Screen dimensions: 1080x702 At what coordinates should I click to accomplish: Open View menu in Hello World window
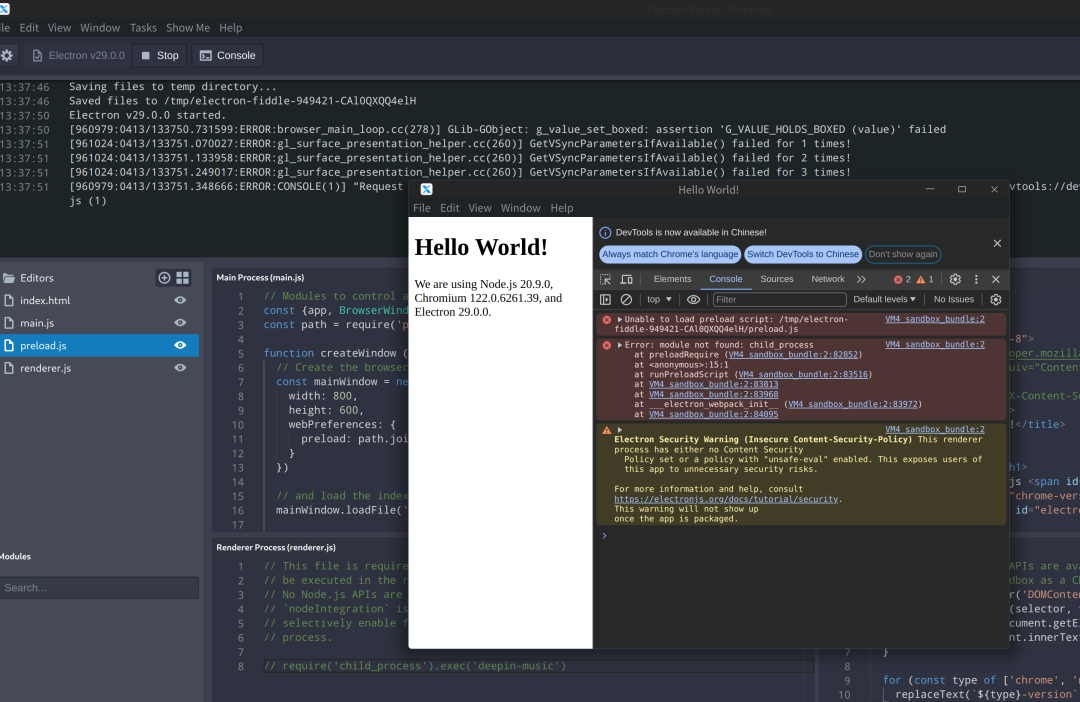[x=480, y=208]
